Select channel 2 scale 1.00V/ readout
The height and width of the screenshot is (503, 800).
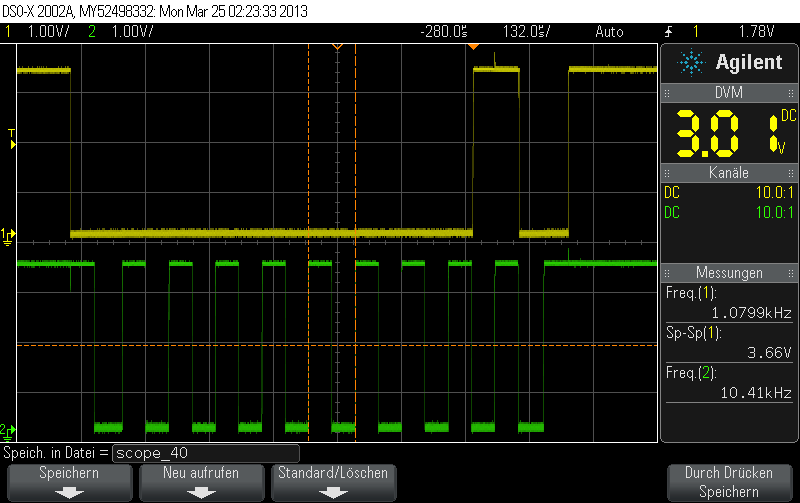point(132,32)
